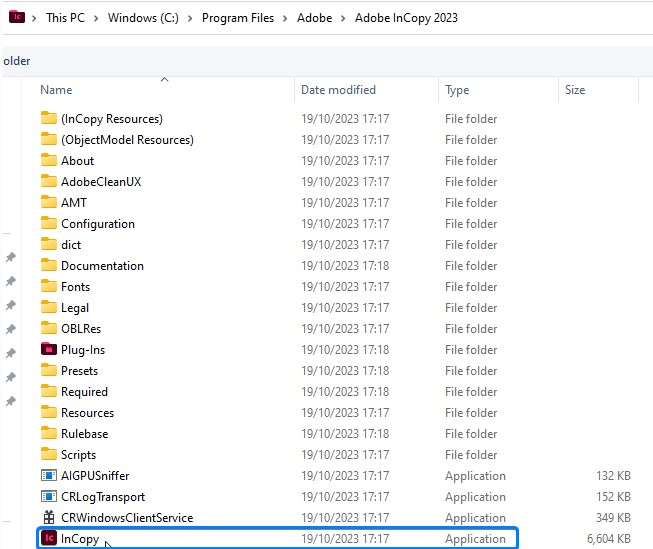Select the CRWindowsClientService application icon
The image size is (653, 549).
[x=49, y=517]
